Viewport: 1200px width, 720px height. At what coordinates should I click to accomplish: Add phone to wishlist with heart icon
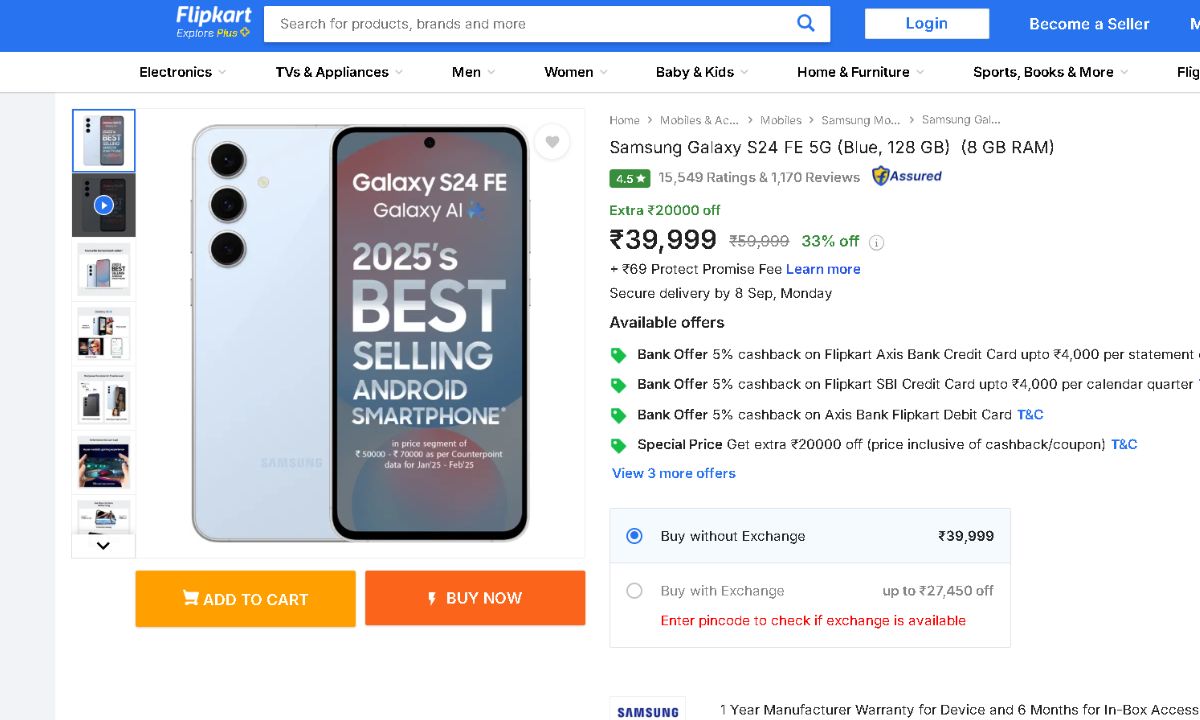tap(552, 142)
